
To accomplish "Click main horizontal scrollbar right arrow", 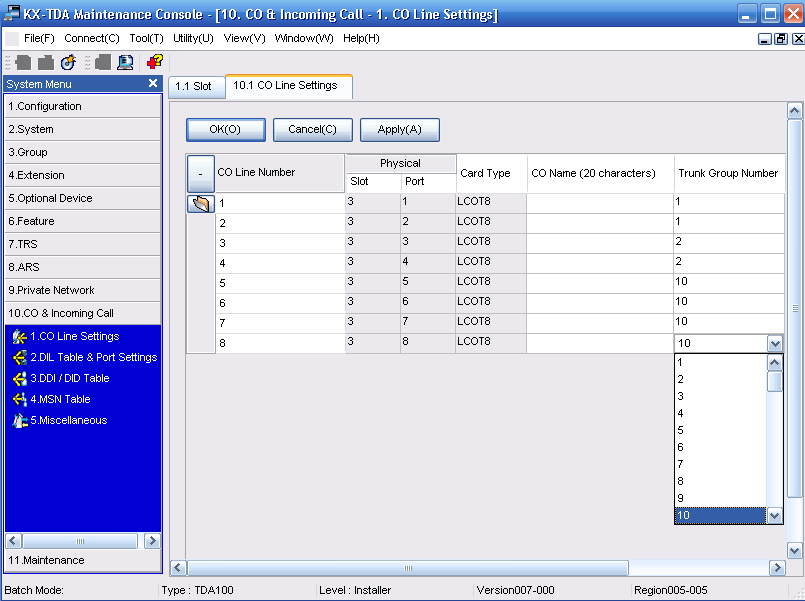I will 777,568.
